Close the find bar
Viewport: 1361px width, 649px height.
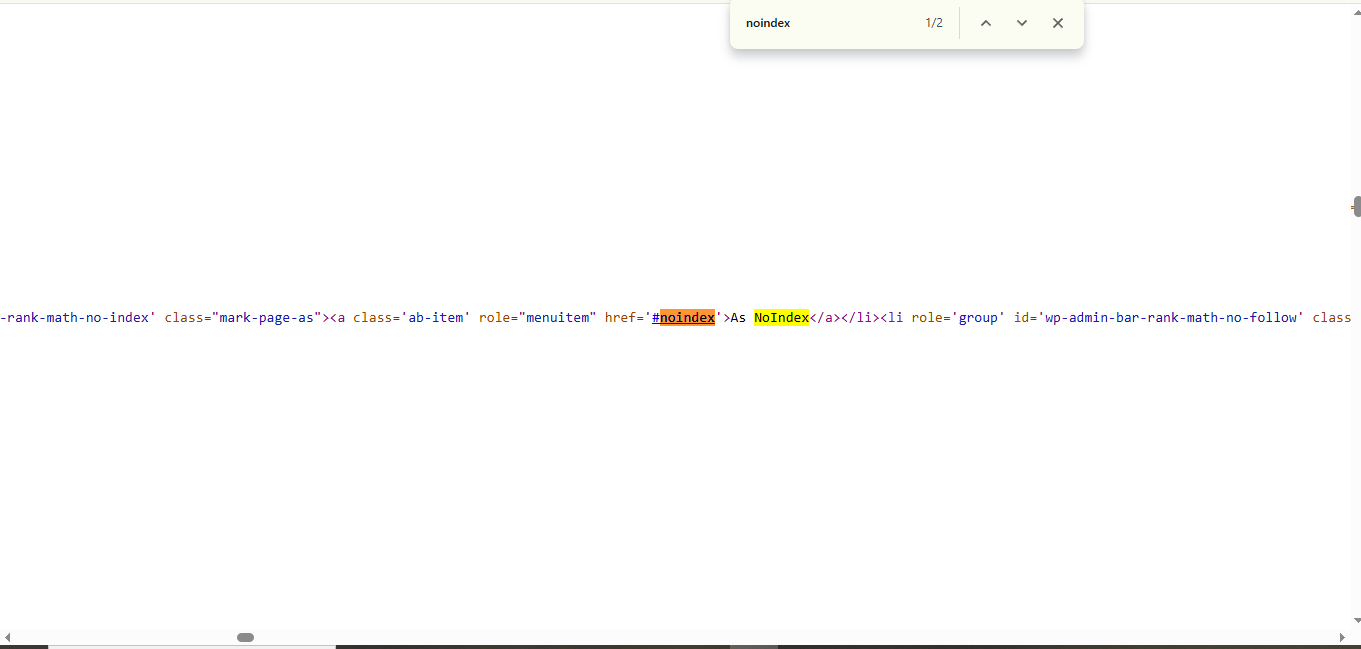[x=1058, y=23]
